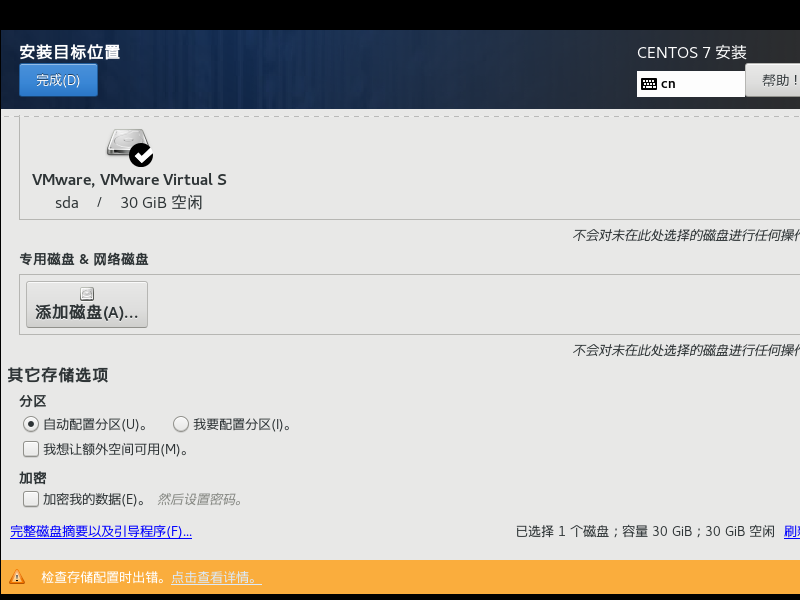This screenshot has width=800, height=600.
Task: Click the small disk icon in 添加磁盘 button
Action: pos(87,294)
